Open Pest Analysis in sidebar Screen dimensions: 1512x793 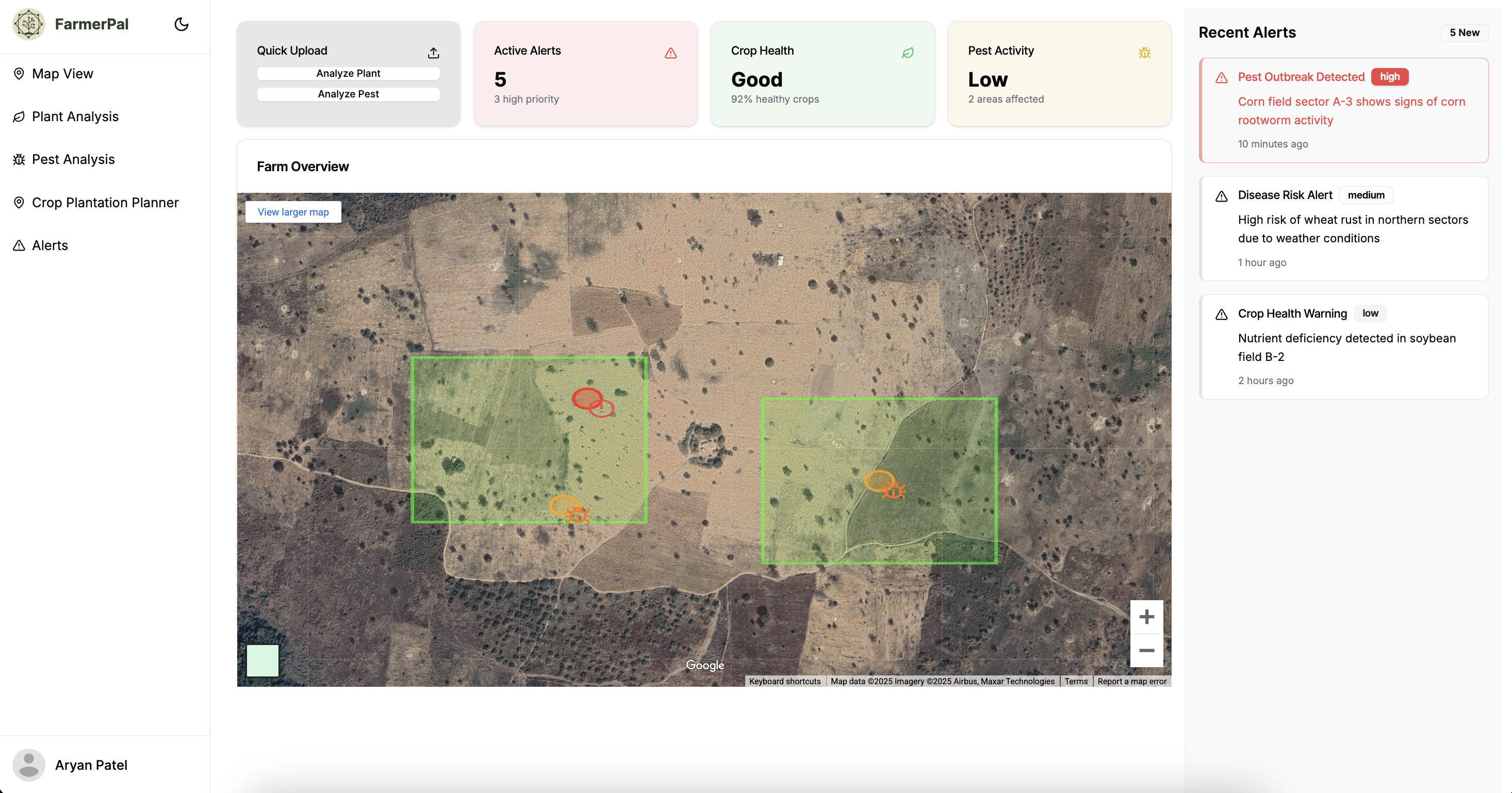click(73, 159)
